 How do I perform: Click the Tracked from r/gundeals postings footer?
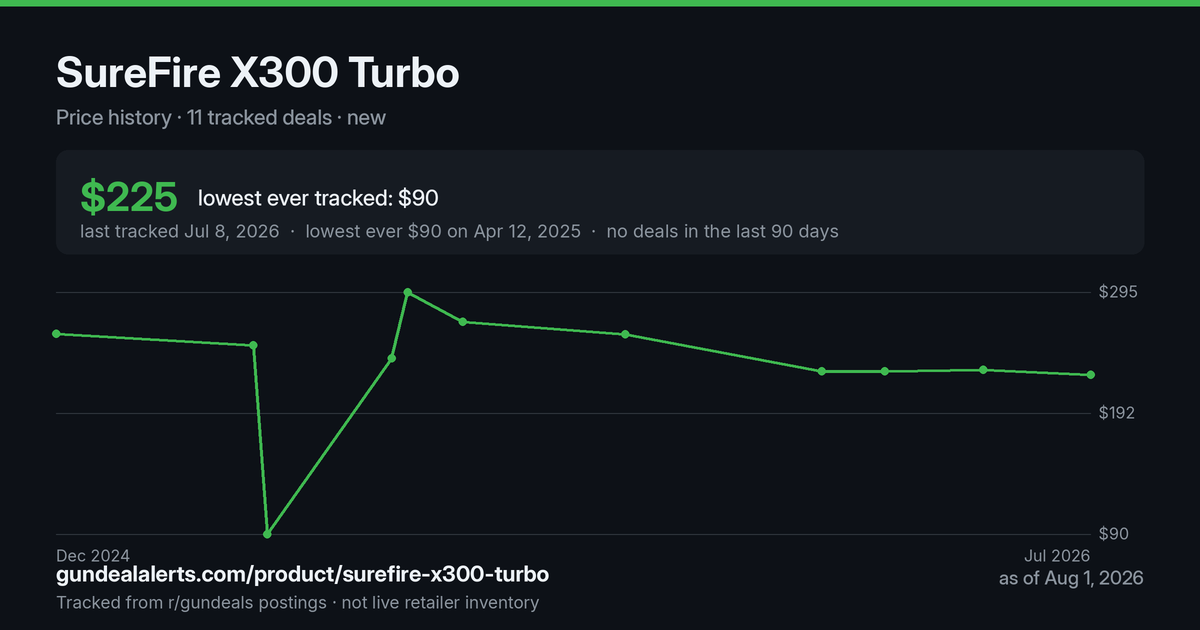297,602
